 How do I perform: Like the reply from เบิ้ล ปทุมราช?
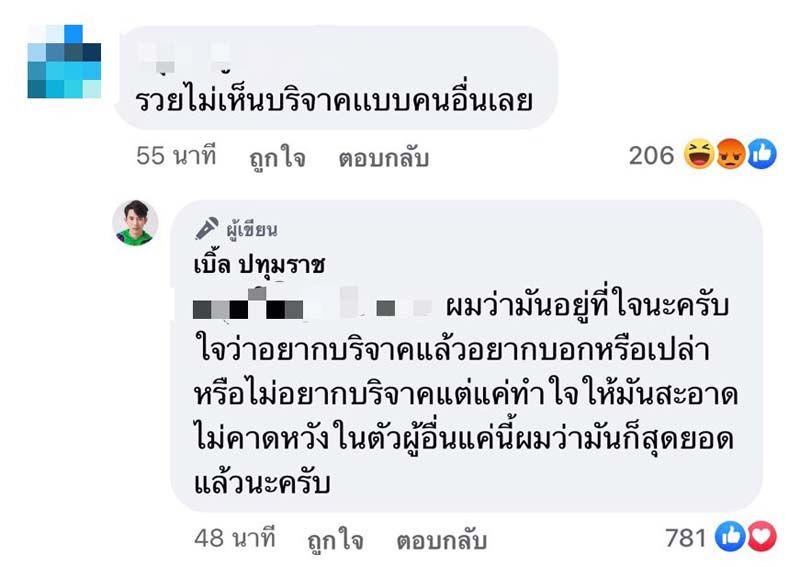pos(335,540)
